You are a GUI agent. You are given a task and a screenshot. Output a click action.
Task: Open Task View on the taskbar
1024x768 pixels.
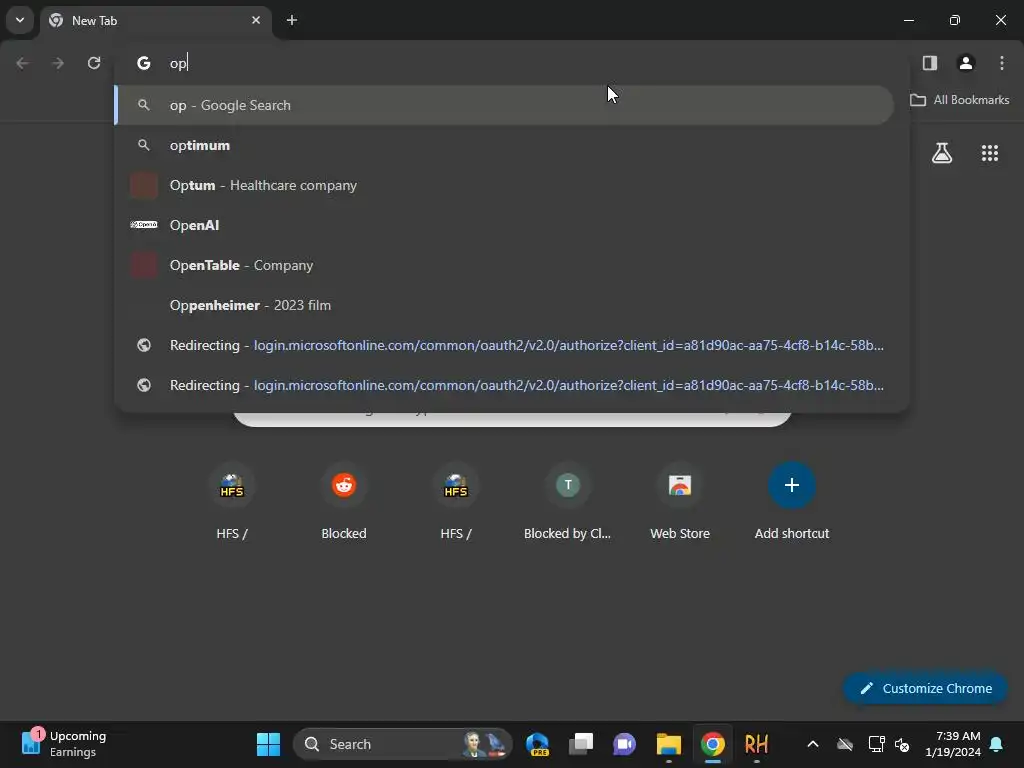[x=581, y=744]
